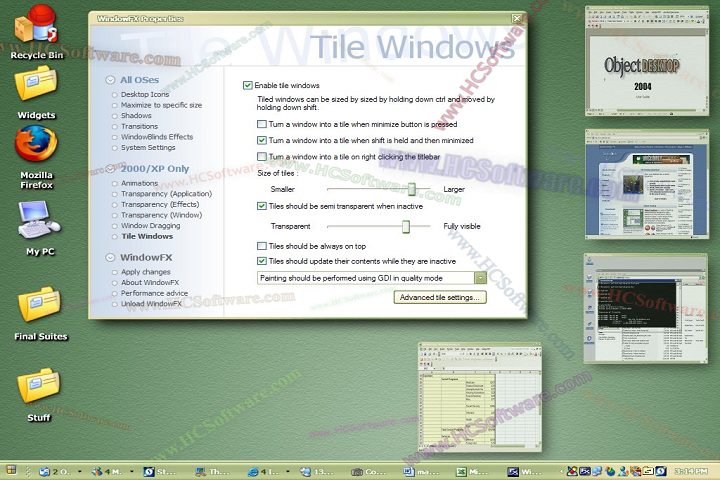This screenshot has width=720, height=480.
Task: Open the Window Dragging page
Action: point(150,225)
